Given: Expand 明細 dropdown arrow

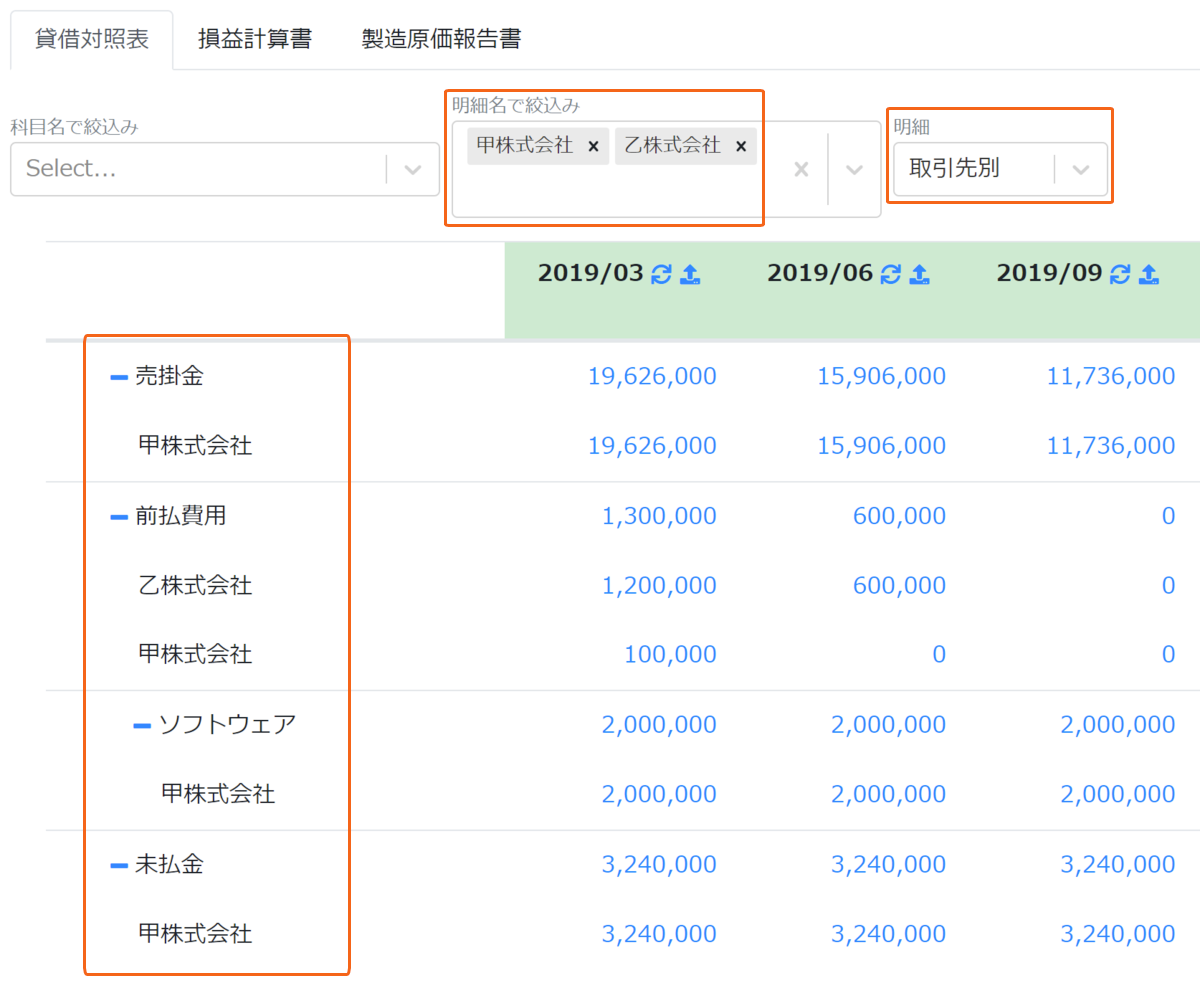Looking at the screenshot, I should point(1081,169).
